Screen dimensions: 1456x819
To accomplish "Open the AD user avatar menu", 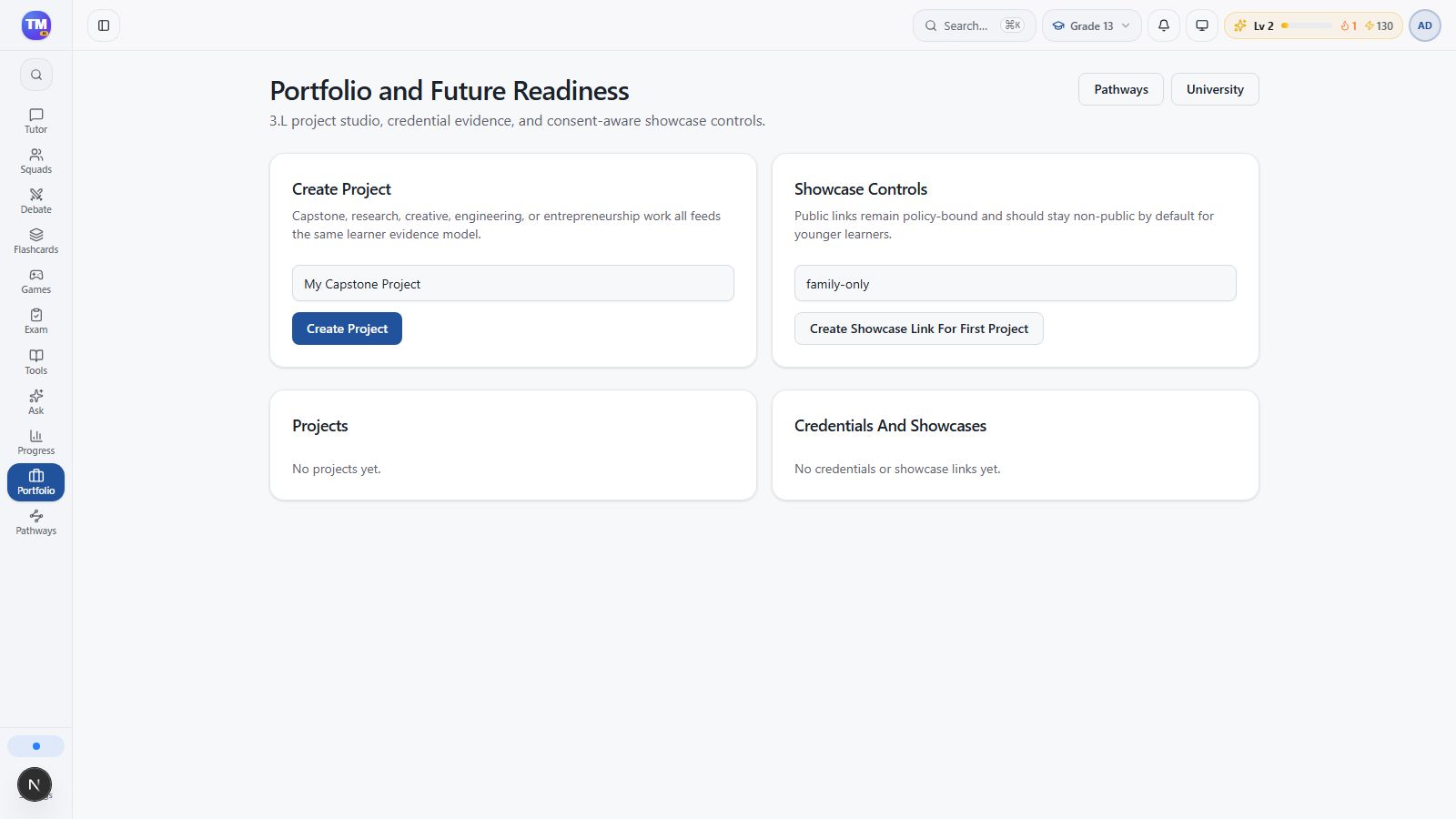I will coord(1425,25).
